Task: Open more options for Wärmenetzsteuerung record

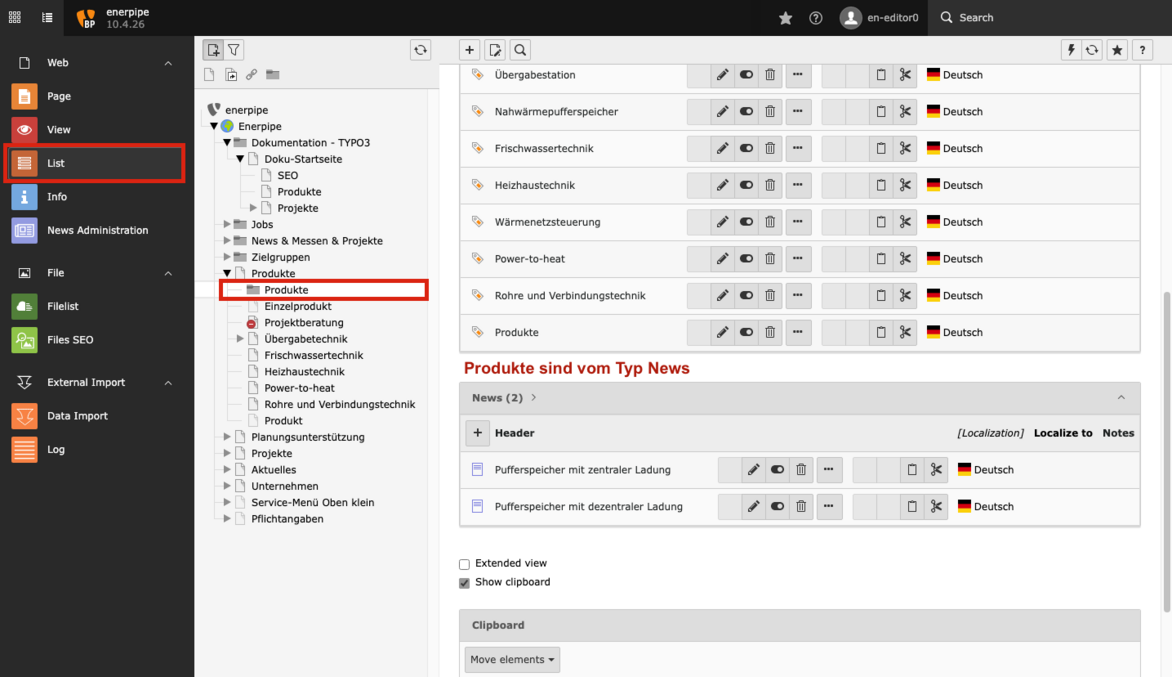Action: (798, 222)
